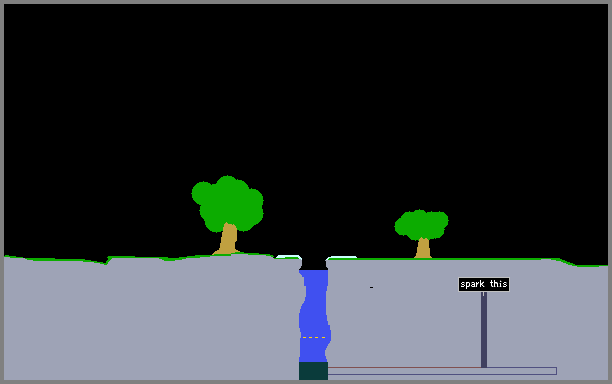Click the empty black sky above the trees
Screen dimensions: 612x384
(x=304, y=86)
